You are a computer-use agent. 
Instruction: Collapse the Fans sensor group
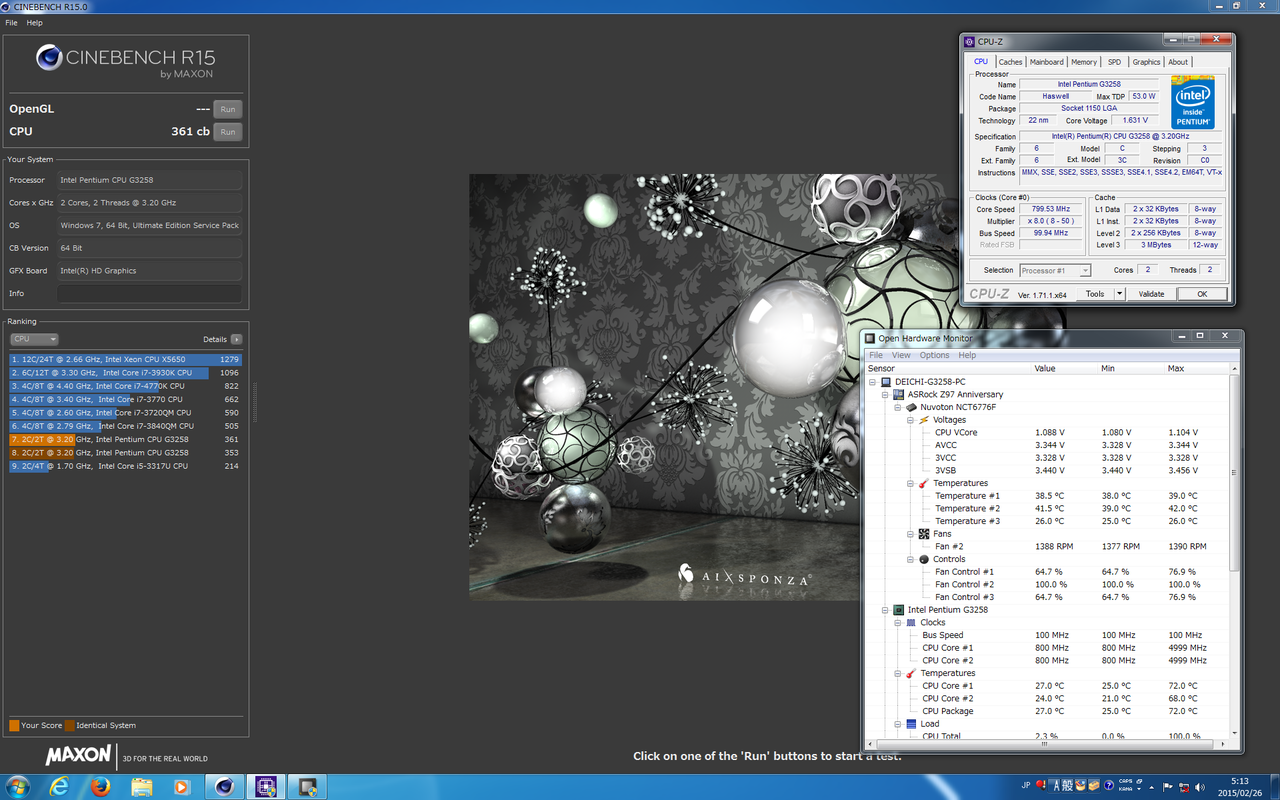pos(911,534)
